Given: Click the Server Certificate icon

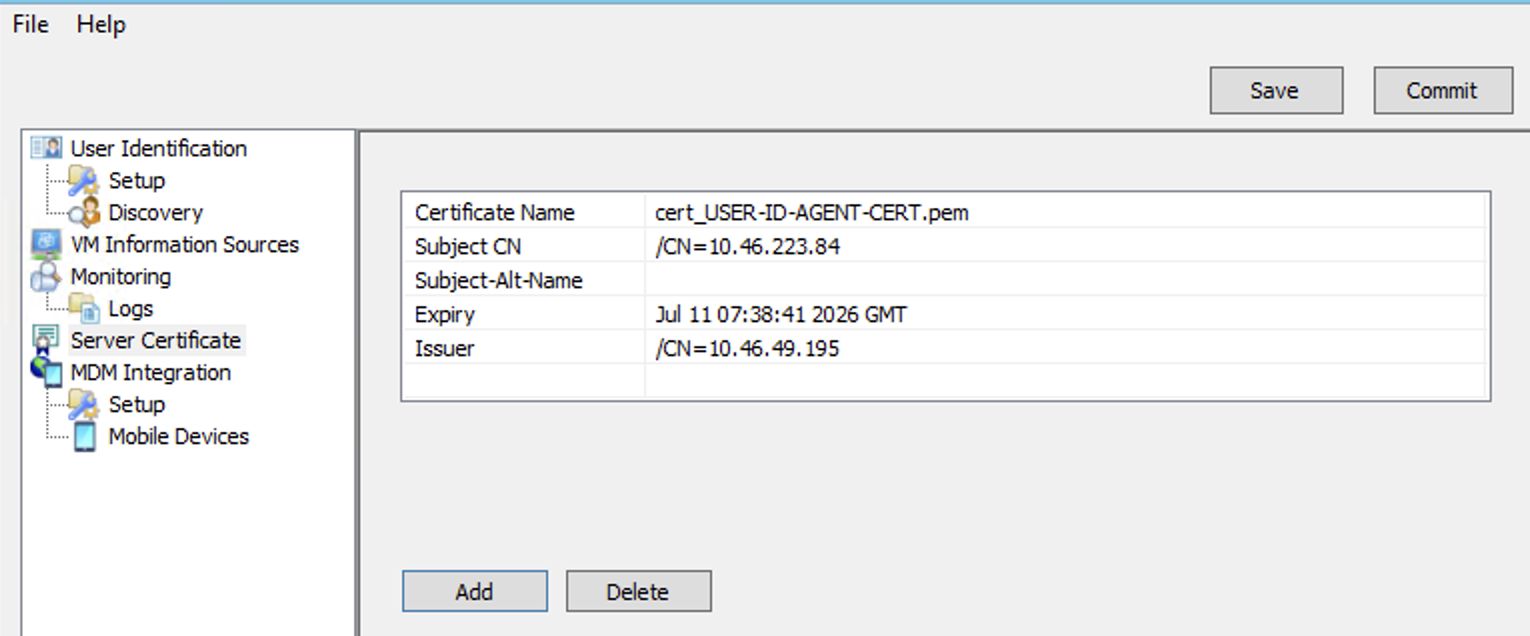Looking at the screenshot, I should pos(46,340).
